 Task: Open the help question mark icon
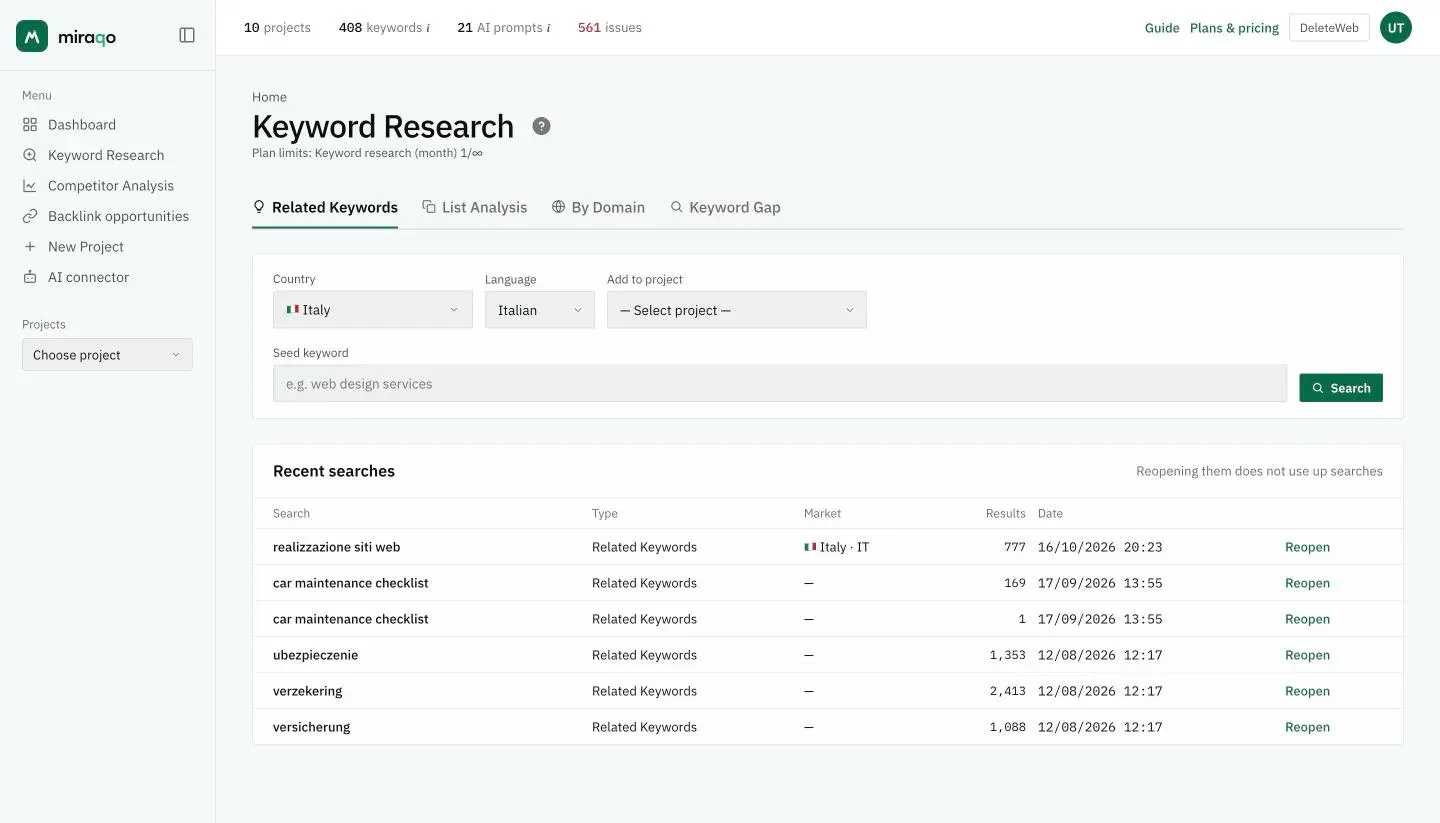[541, 126]
